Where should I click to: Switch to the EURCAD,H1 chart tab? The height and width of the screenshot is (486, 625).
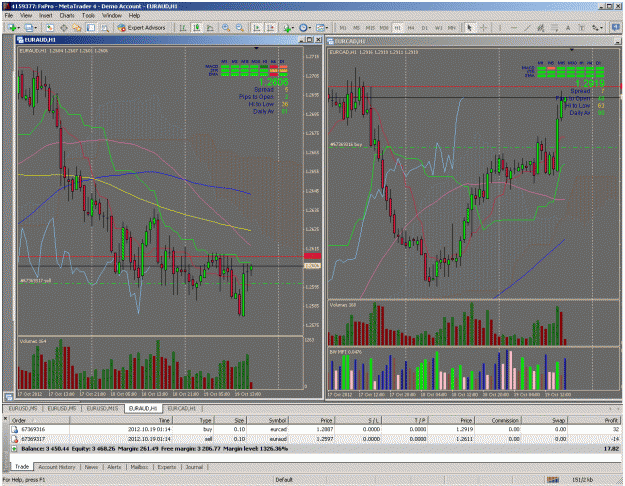click(182, 409)
